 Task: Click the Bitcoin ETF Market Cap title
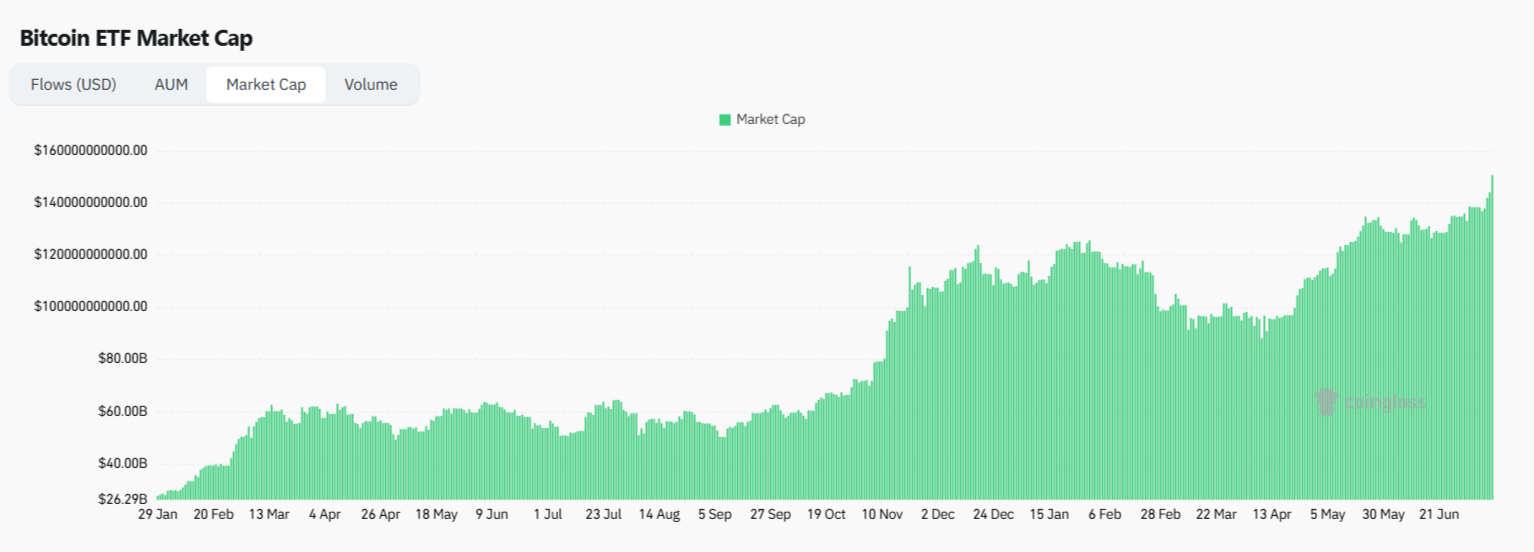click(136, 39)
